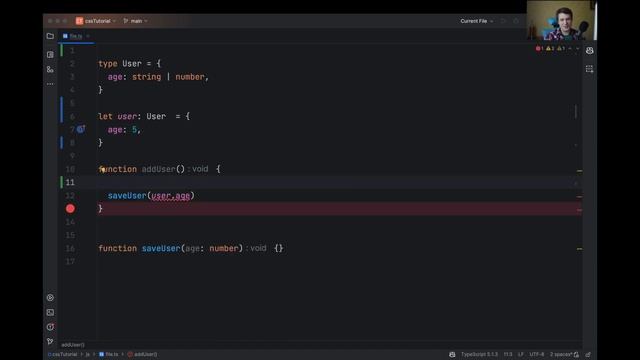This screenshot has width=640, height=360.
Task: Open the Services tool window icon
Action: pyautogui.click(x=50, y=298)
